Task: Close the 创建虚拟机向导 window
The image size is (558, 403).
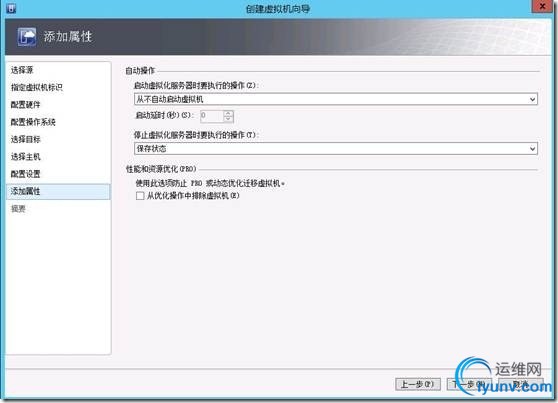Action: (x=542, y=6)
